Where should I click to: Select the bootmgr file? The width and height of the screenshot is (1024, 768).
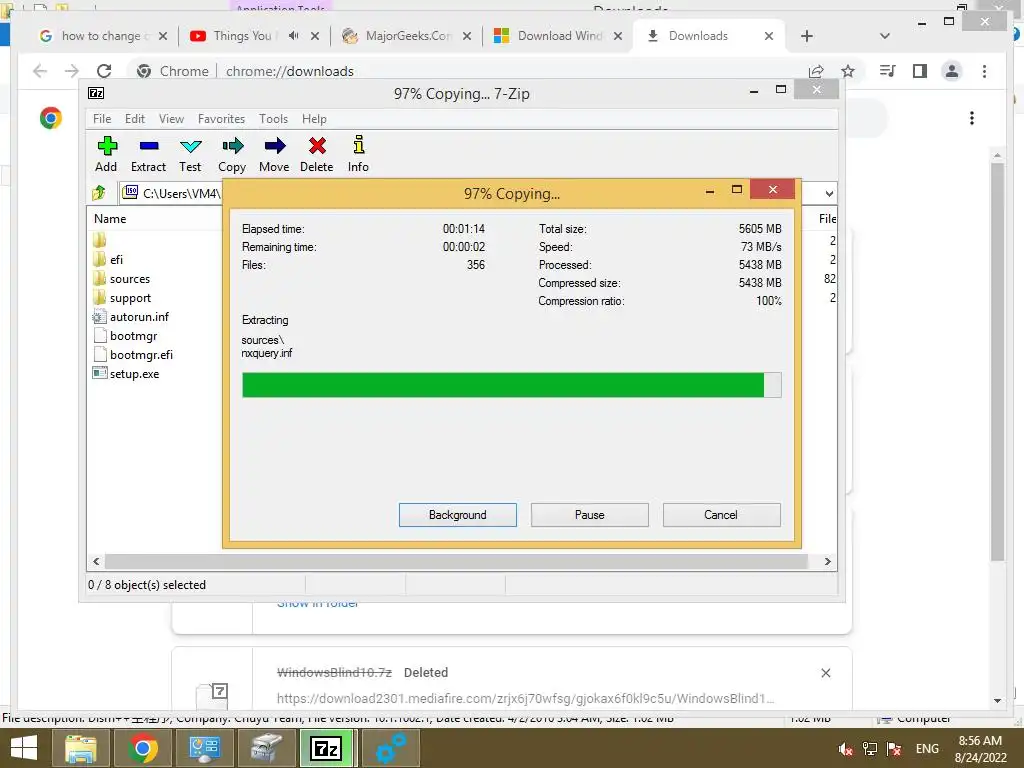tap(133, 336)
